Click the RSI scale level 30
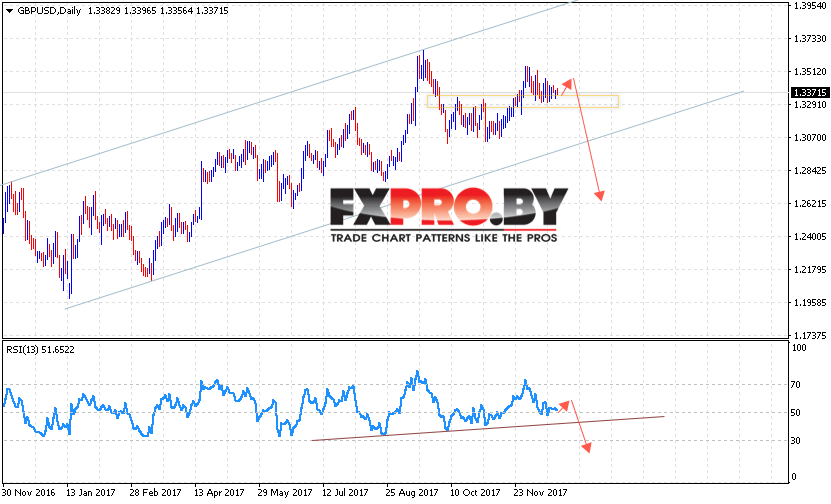 (796, 440)
